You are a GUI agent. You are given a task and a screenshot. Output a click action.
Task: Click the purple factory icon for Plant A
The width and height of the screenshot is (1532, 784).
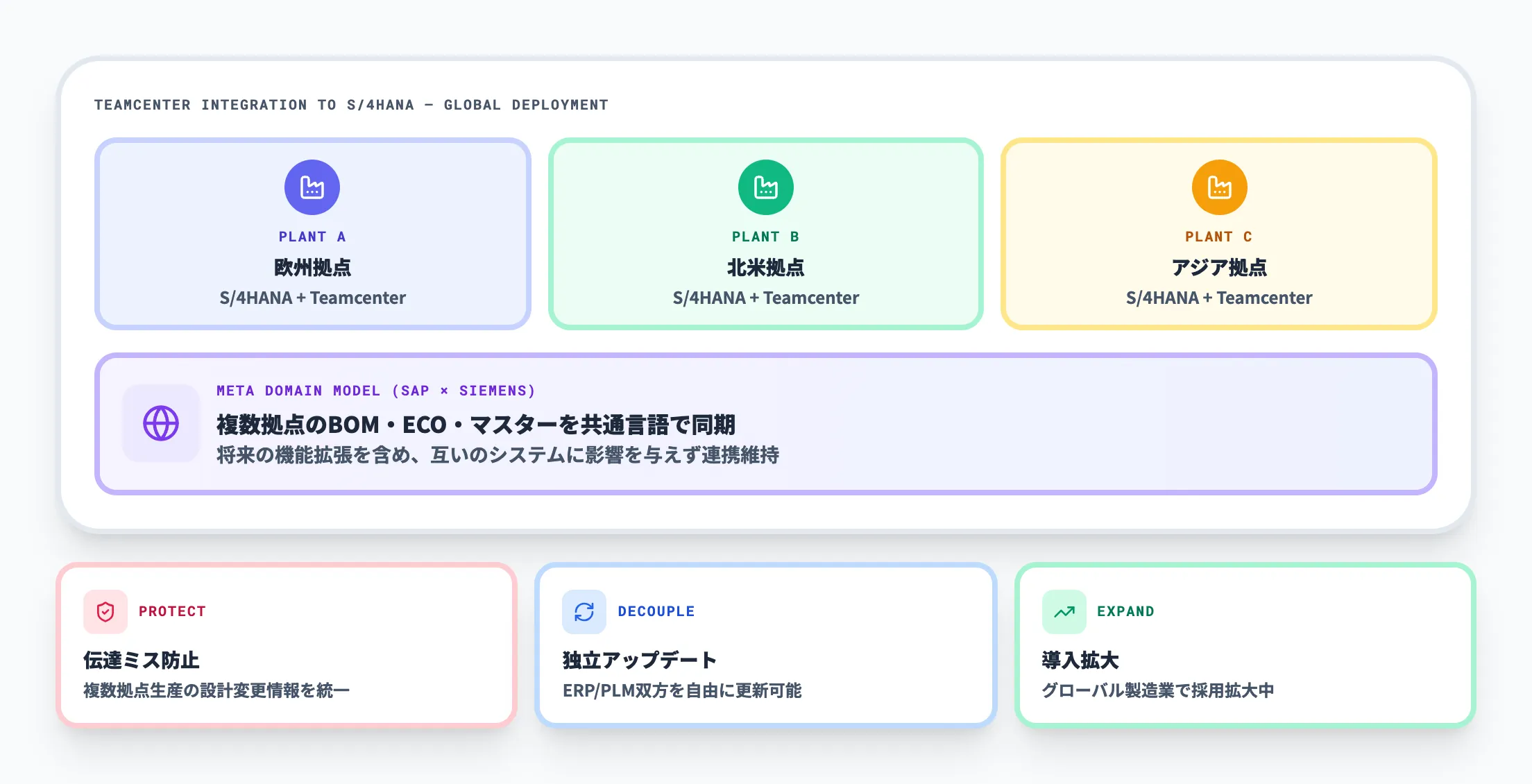click(312, 187)
